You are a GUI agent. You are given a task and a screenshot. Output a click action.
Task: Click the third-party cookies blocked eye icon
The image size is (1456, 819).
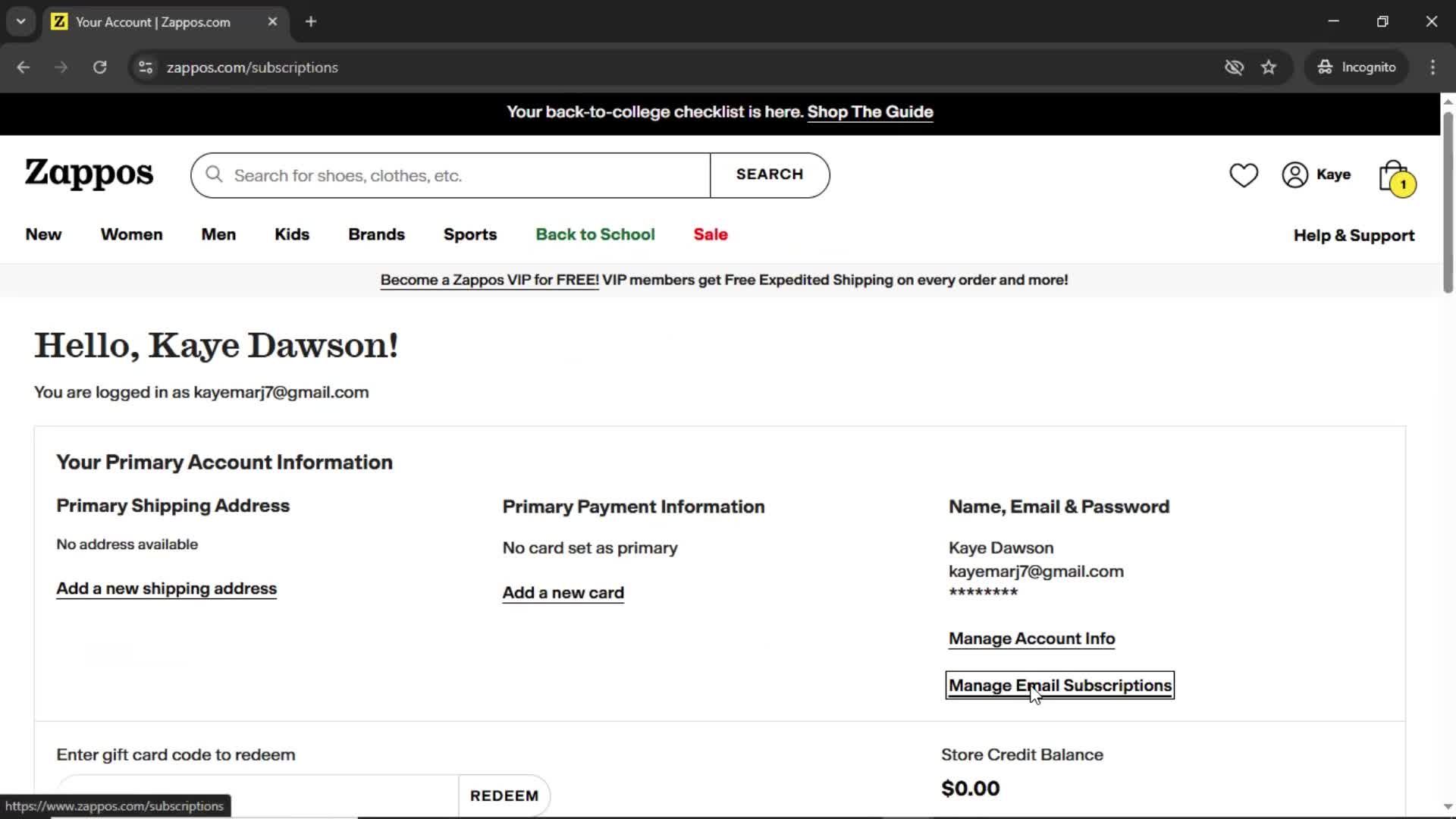(x=1234, y=67)
